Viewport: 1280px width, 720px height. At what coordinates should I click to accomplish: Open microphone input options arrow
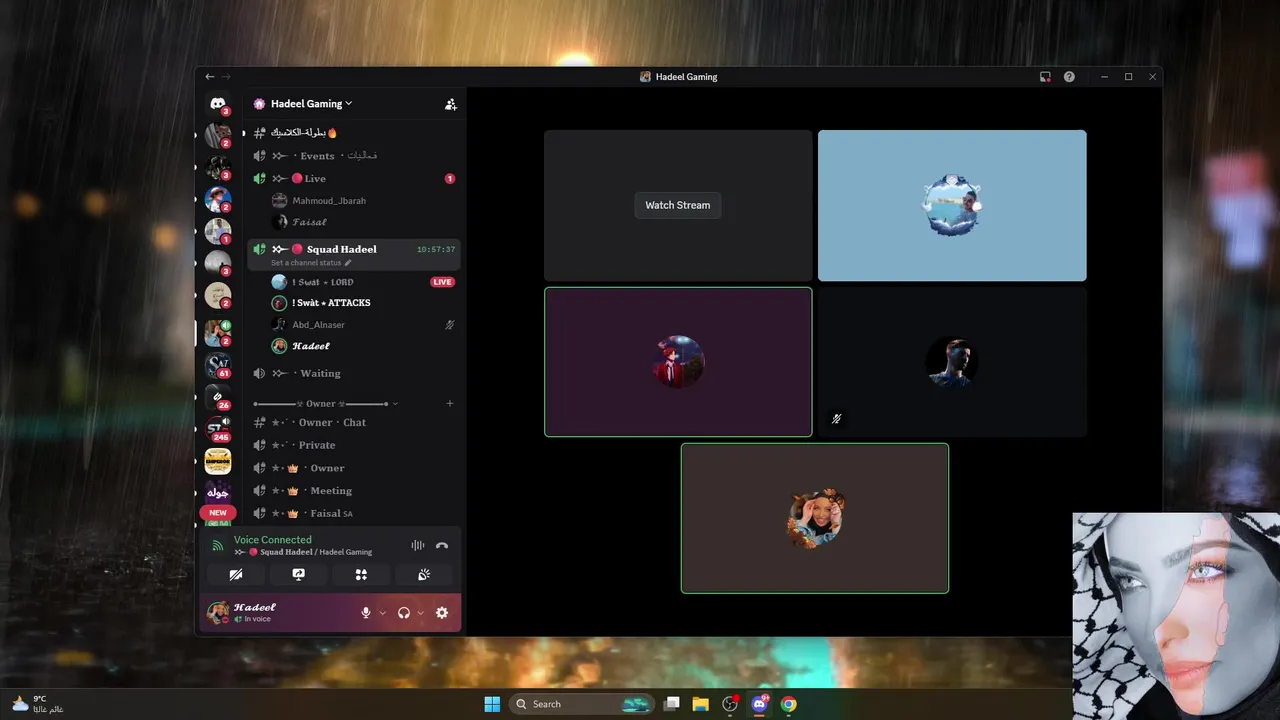382,613
